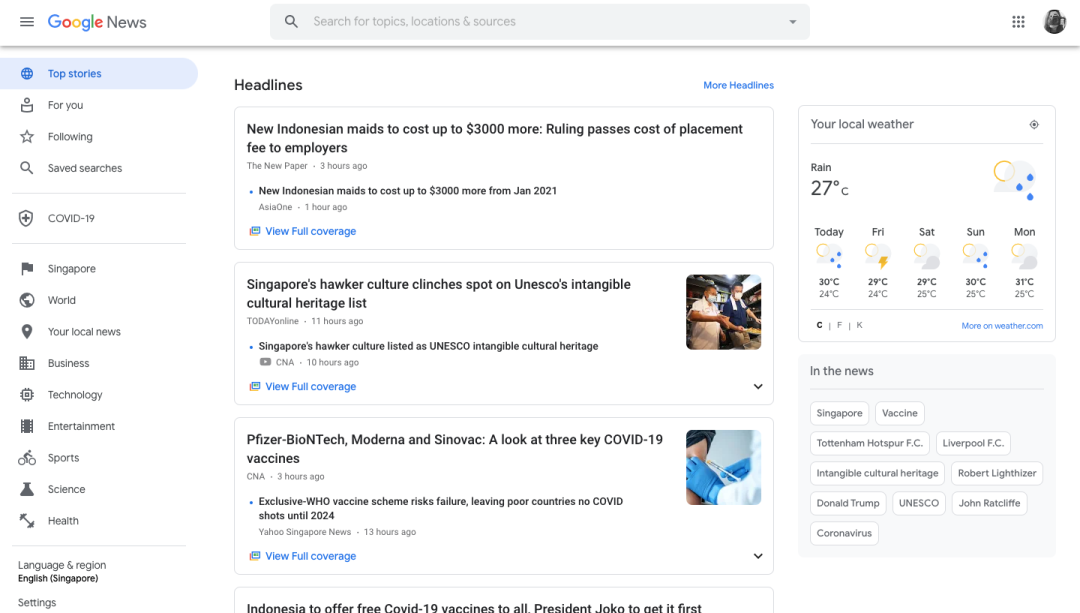Click the Technology chip icon
Viewport: 1080px width, 613px height.
coord(27,395)
